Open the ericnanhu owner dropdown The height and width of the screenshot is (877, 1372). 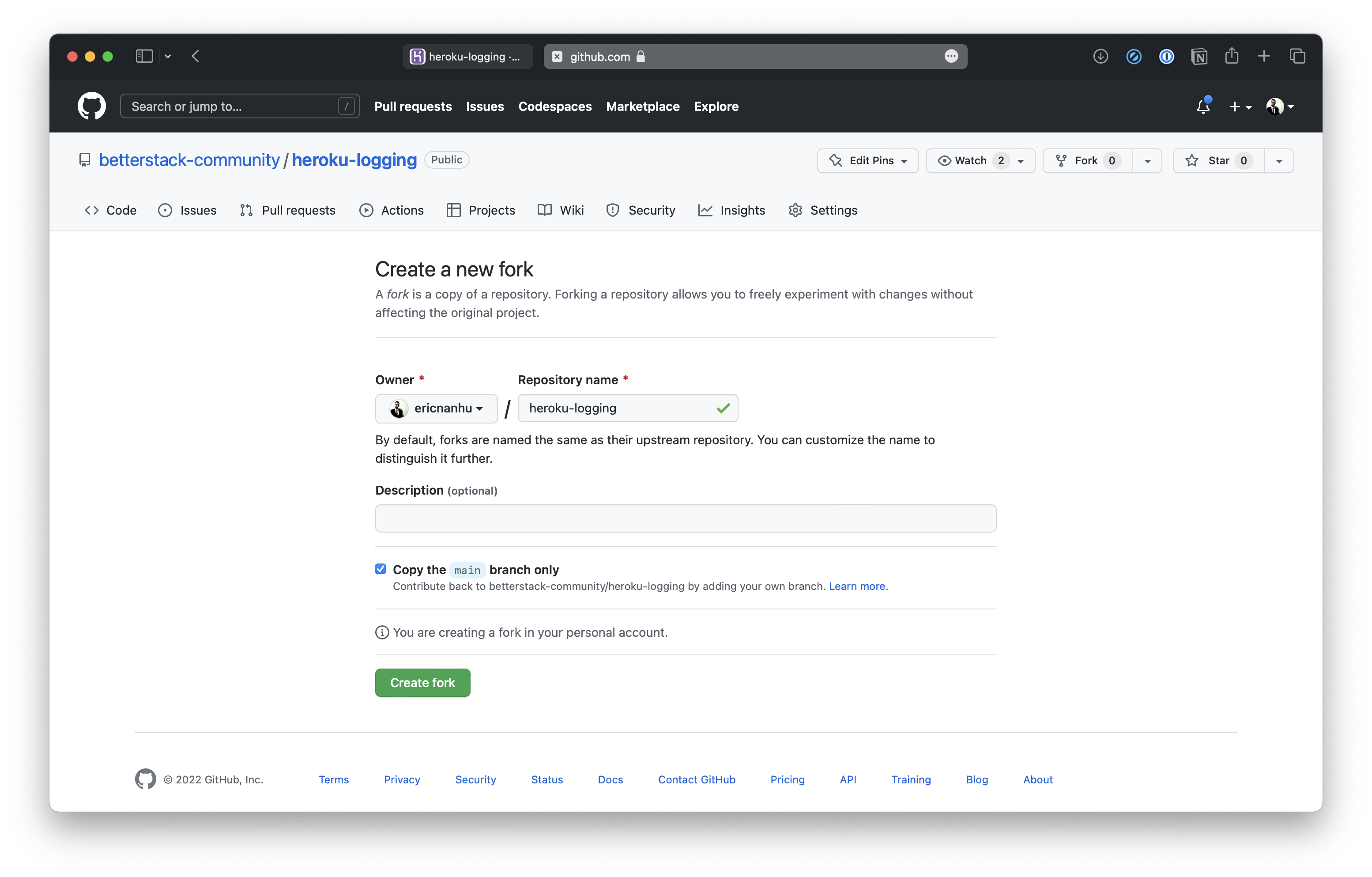tap(436, 408)
